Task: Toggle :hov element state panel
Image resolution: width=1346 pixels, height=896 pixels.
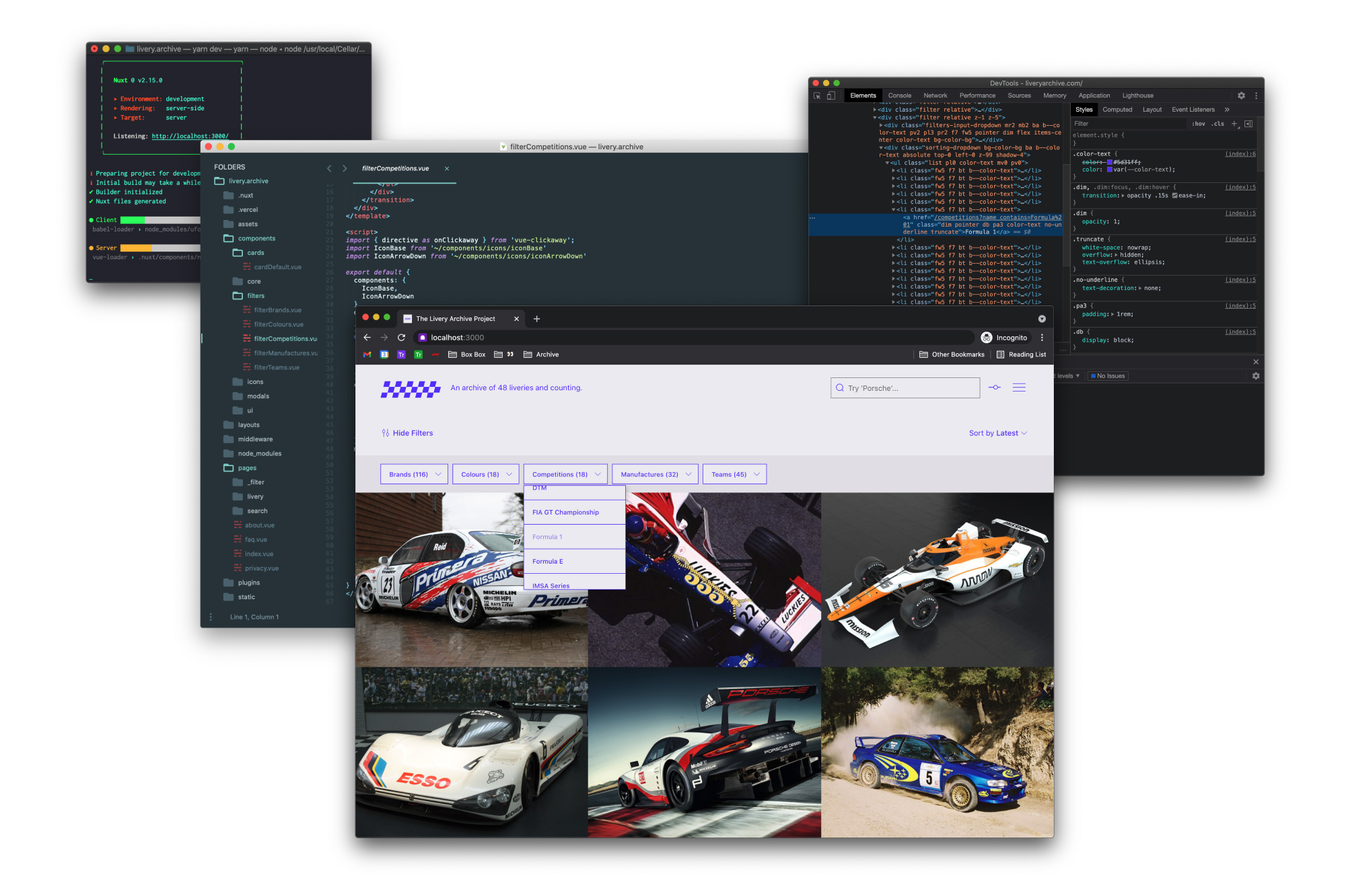Action: coord(1199,124)
